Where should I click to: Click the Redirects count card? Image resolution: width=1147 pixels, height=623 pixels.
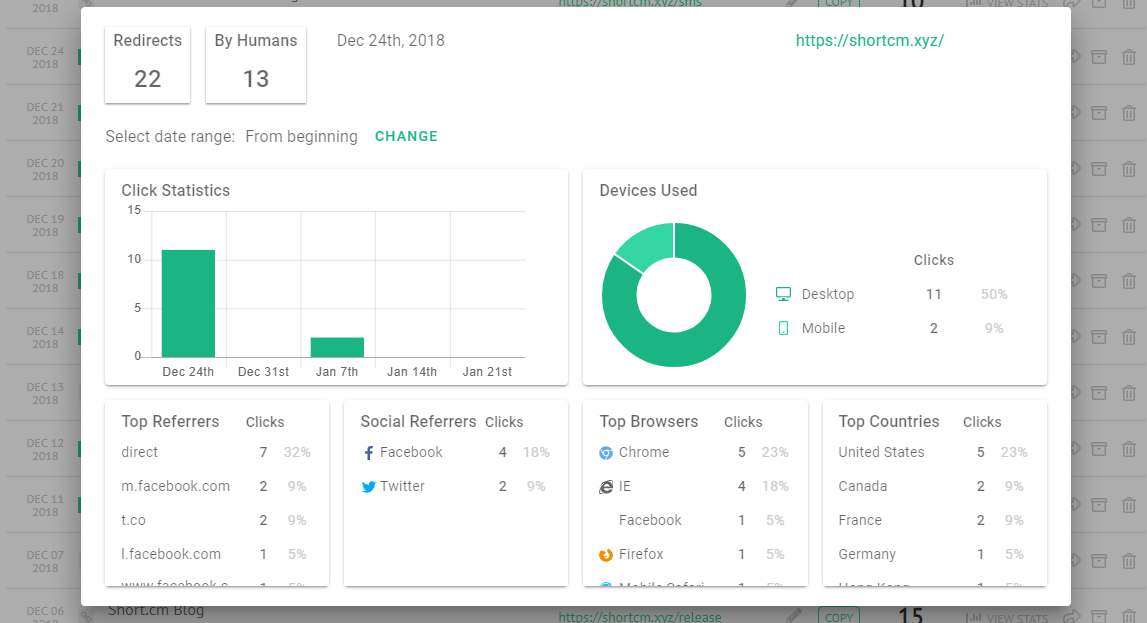tap(148, 65)
